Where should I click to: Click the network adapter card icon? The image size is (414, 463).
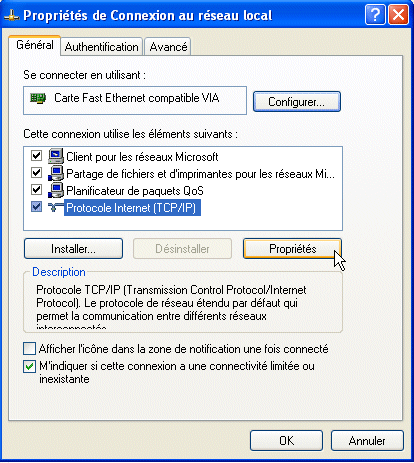38,98
